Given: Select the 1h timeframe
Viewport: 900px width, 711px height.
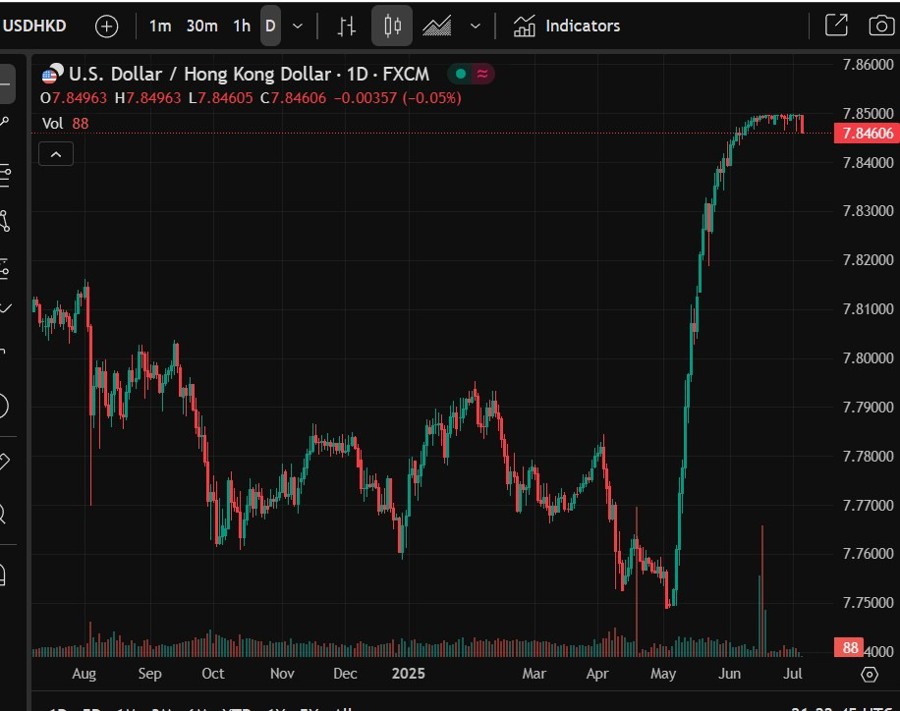Looking at the screenshot, I should pos(241,25).
